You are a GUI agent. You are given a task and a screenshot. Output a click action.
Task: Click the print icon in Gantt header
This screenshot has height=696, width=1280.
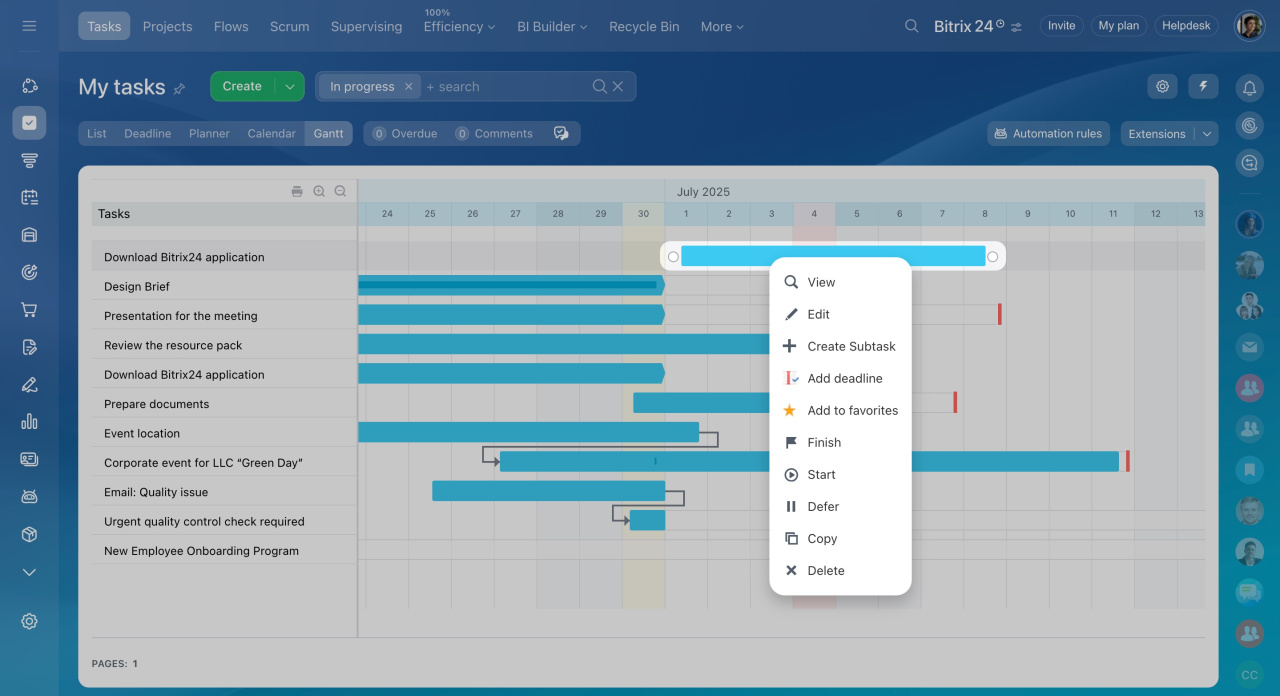pos(297,191)
